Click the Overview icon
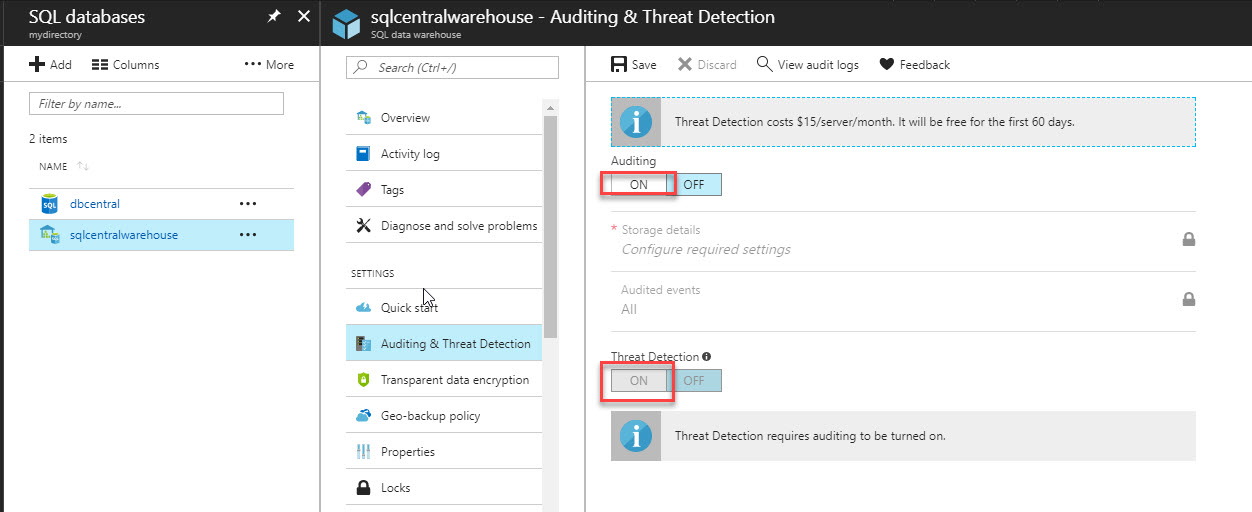The image size is (1252, 512). (363, 118)
